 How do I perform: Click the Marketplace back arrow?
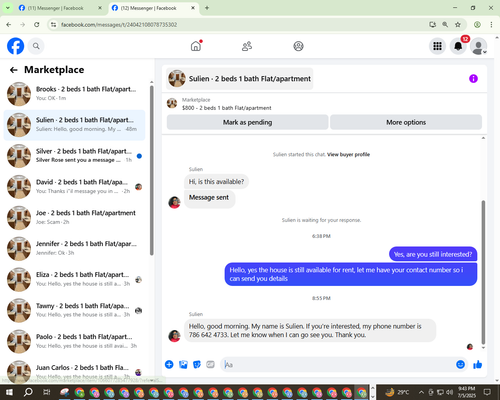pos(13,70)
